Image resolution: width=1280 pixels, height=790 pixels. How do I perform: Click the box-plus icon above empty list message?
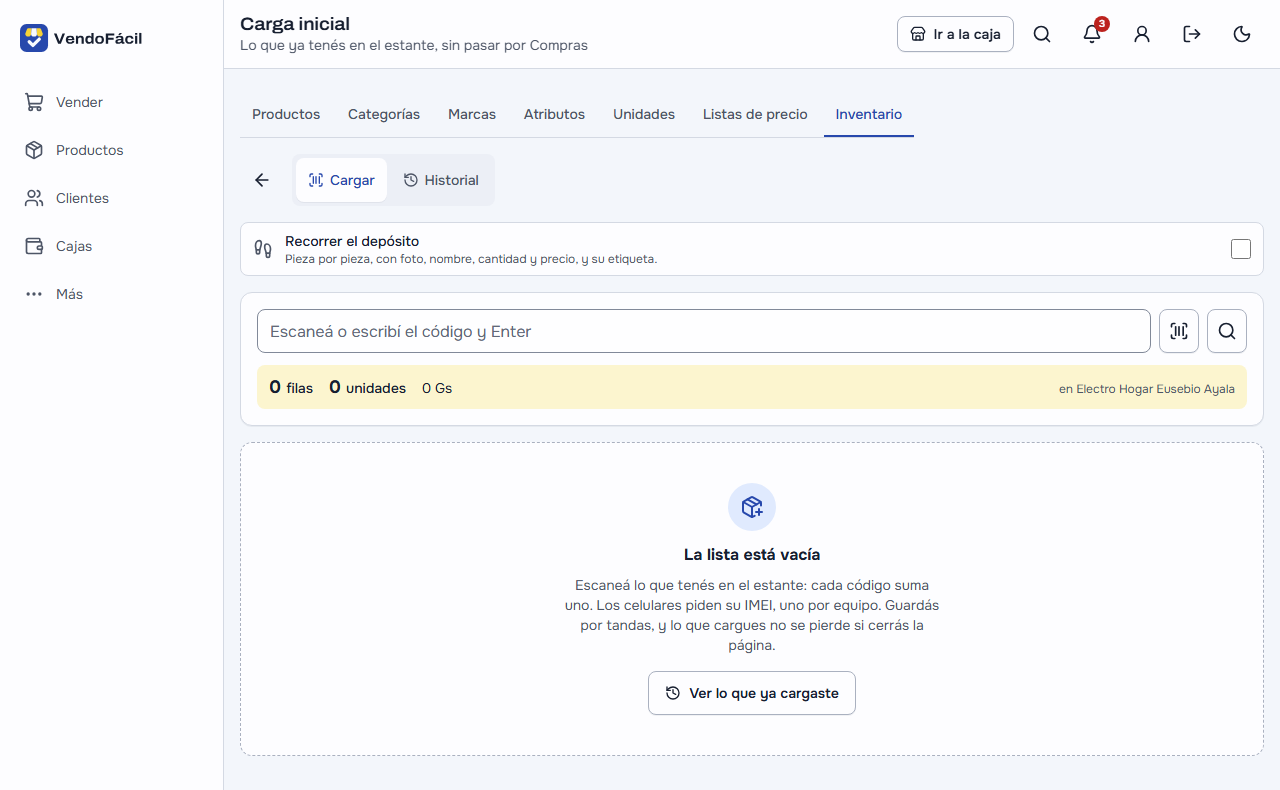tap(752, 507)
